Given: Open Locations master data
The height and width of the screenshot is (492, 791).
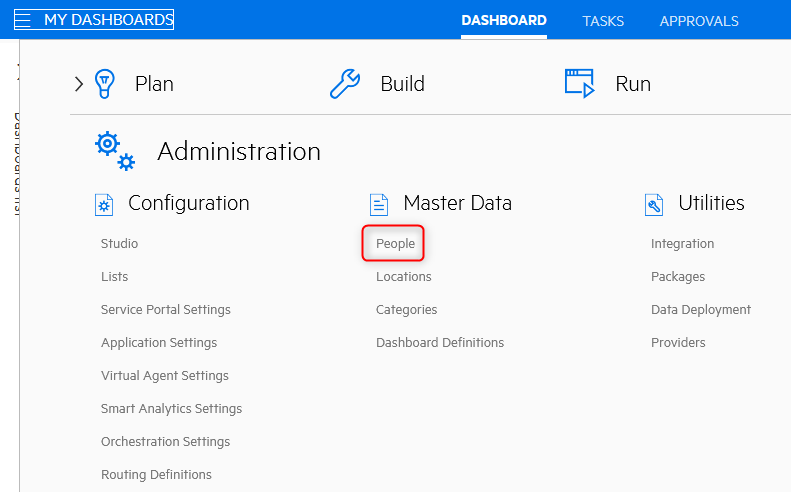Looking at the screenshot, I should (403, 277).
